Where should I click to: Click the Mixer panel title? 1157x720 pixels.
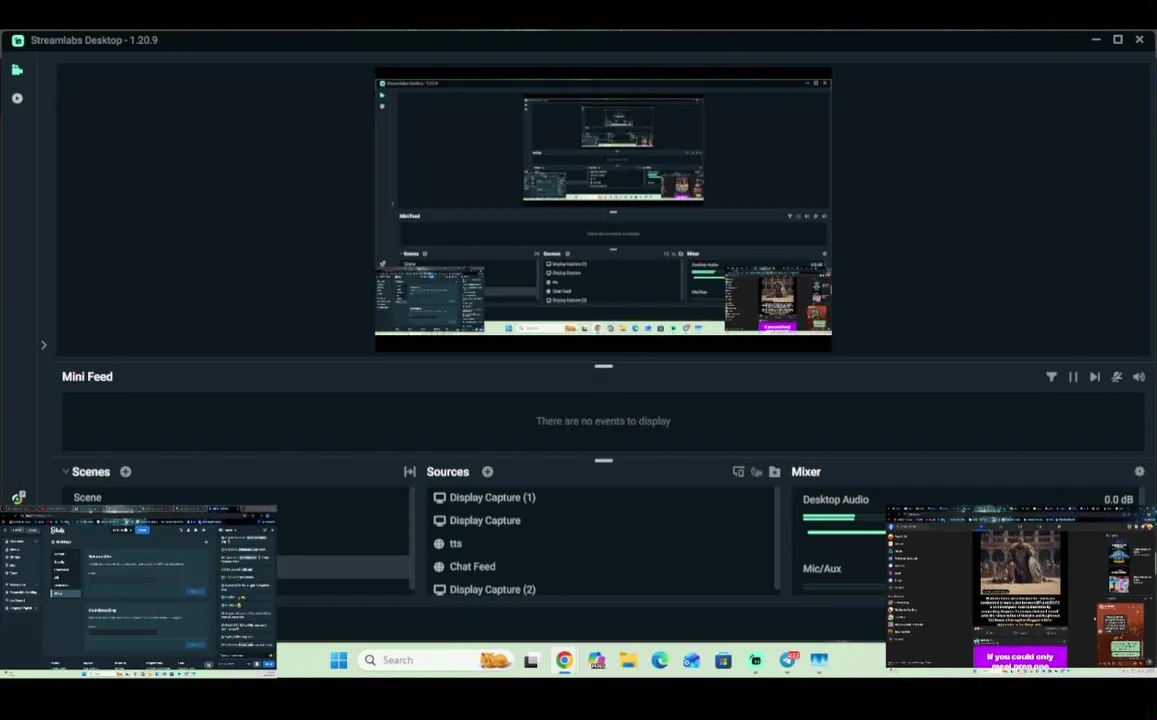[x=806, y=471]
